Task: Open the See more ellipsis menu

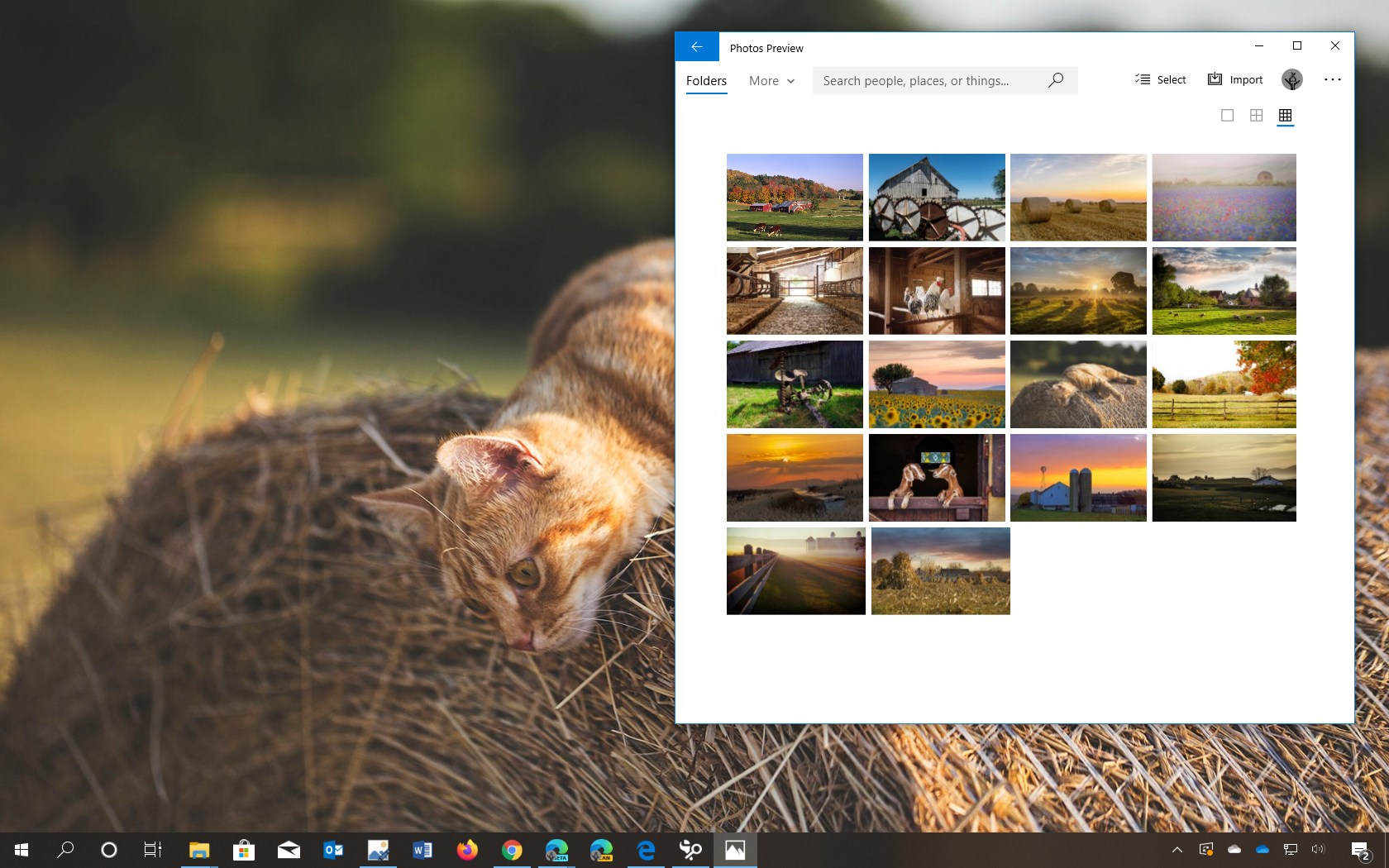Action: [x=1332, y=79]
